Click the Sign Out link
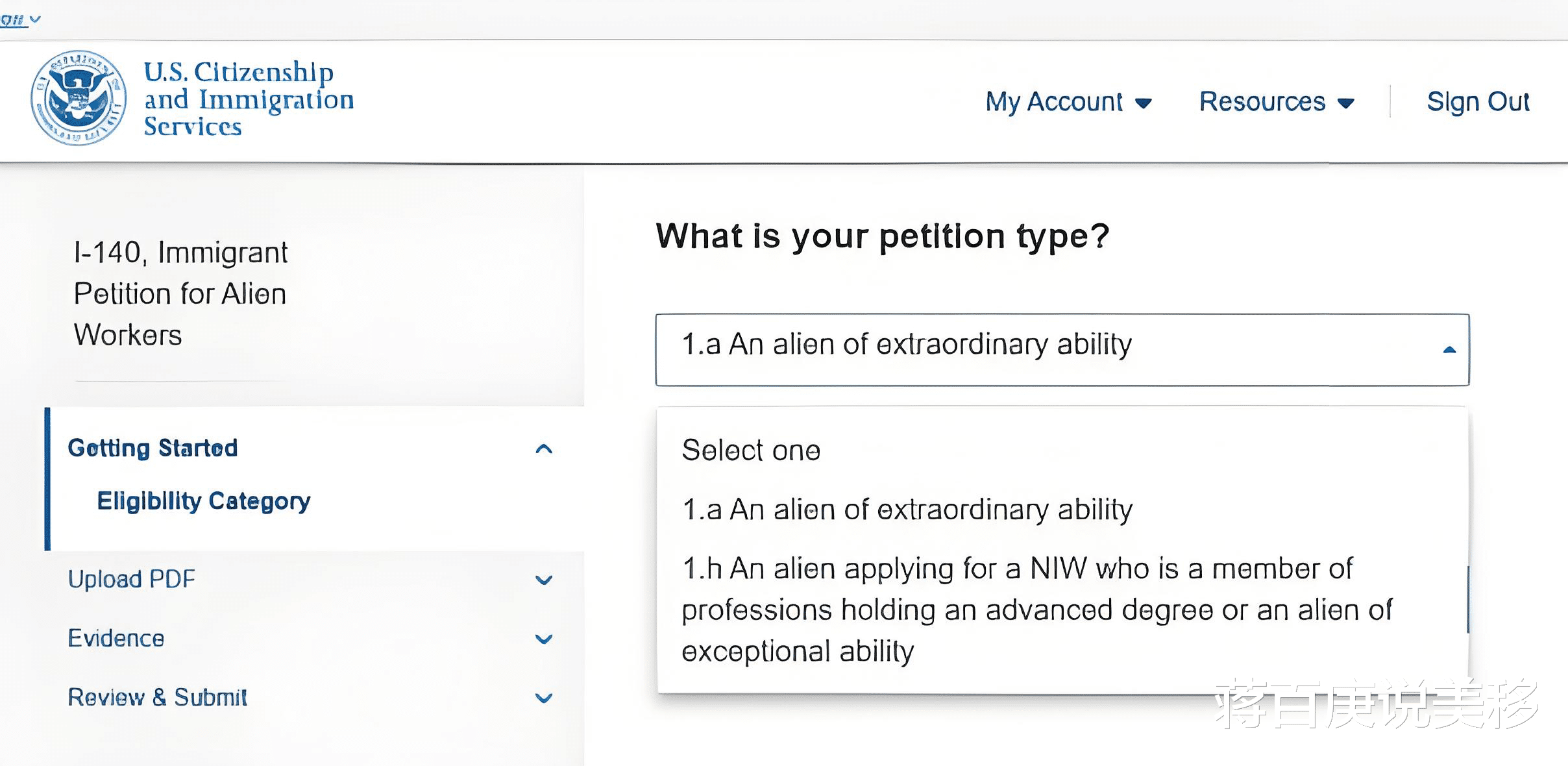The height and width of the screenshot is (766, 1568). pos(1478,102)
